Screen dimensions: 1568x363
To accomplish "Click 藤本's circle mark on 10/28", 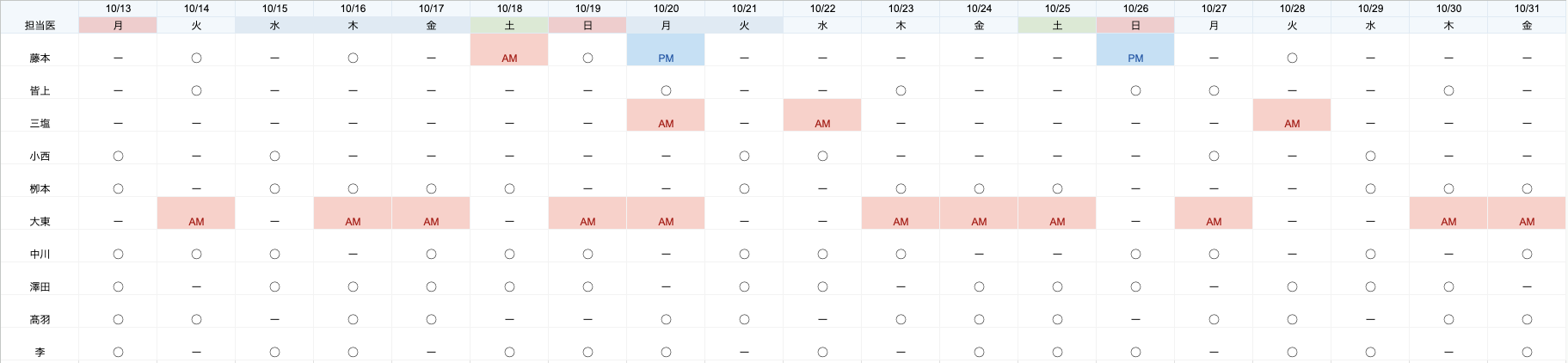I will [1292, 58].
